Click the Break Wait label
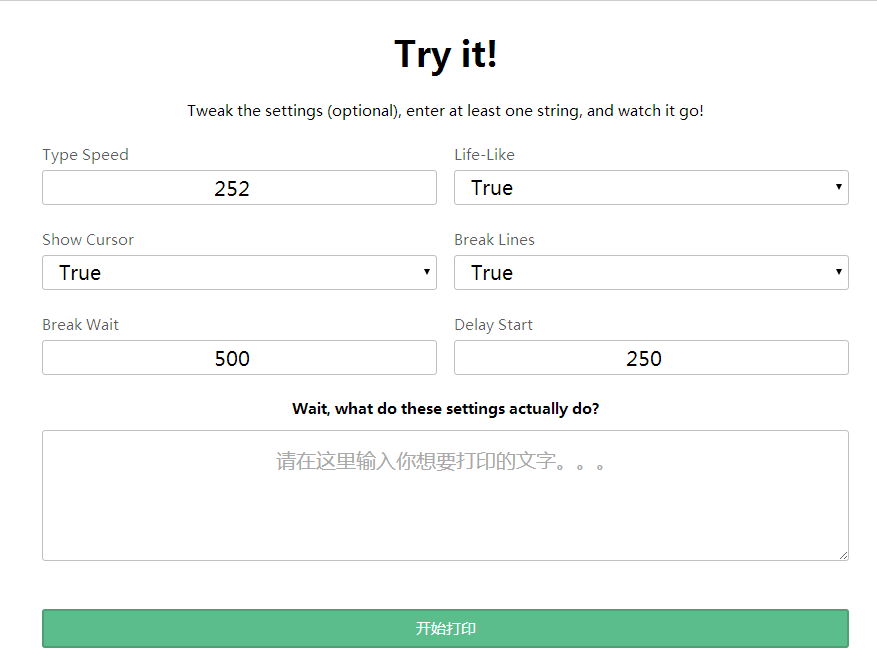 click(81, 325)
